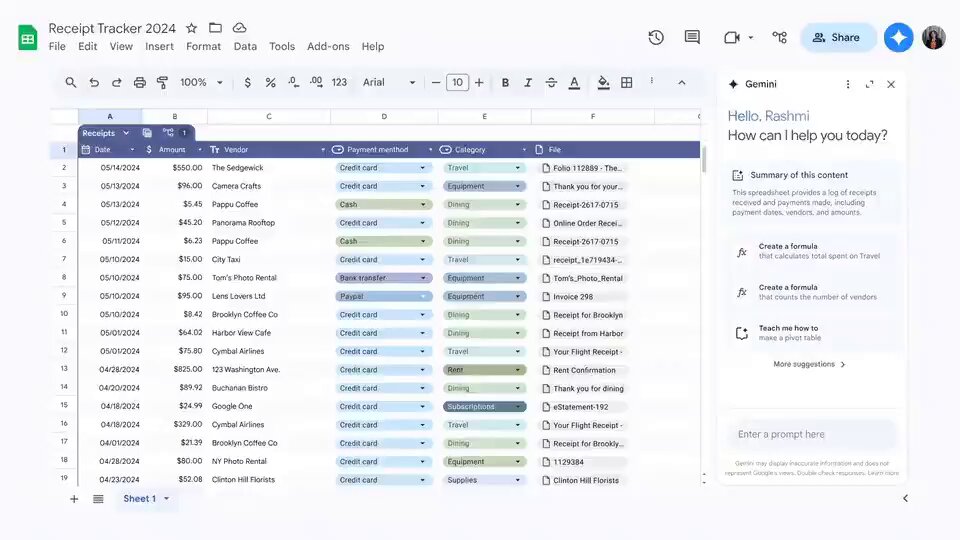Open the Edit menu
This screenshot has width=960, height=540.
pos(88,47)
